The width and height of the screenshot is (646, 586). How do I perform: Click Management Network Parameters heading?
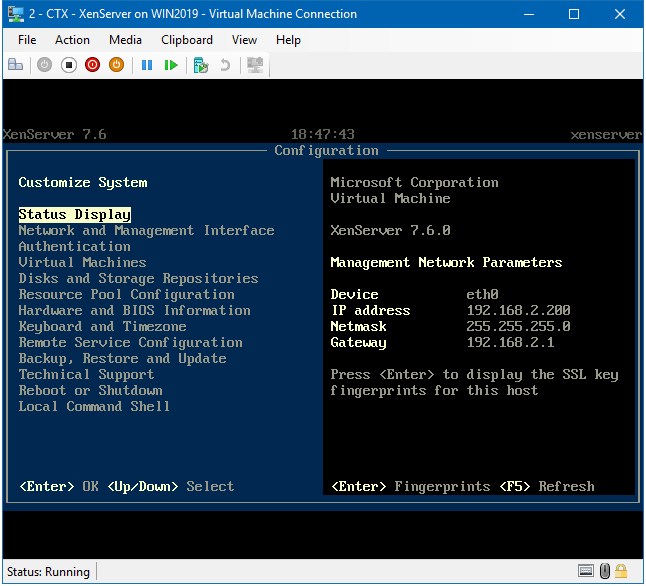(x=447, y=263)
